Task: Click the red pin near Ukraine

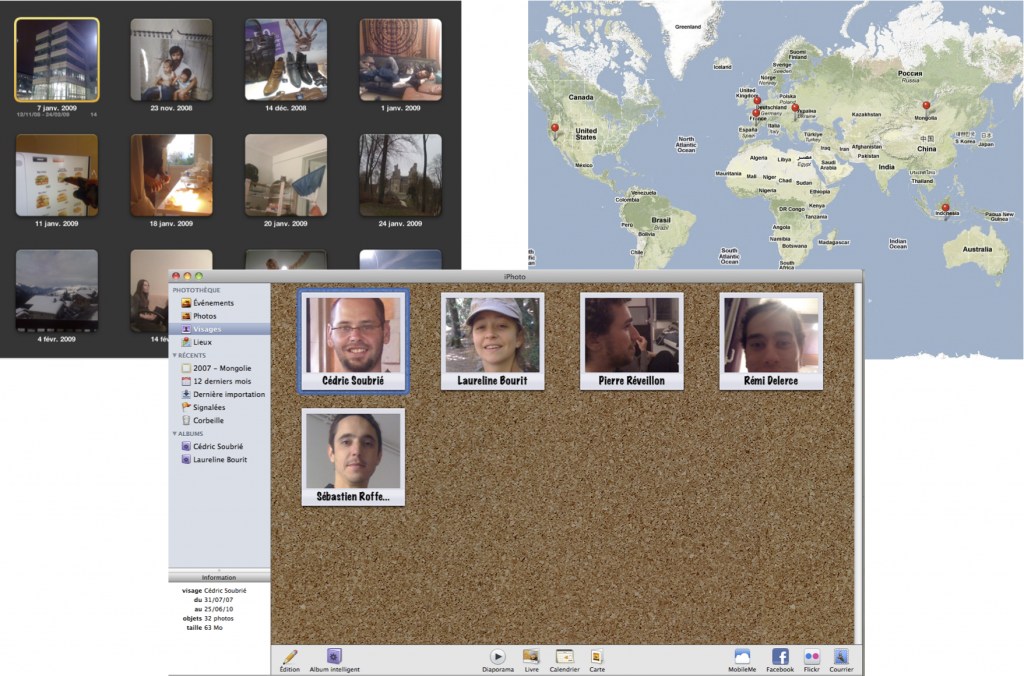Action: pos(795,109)
